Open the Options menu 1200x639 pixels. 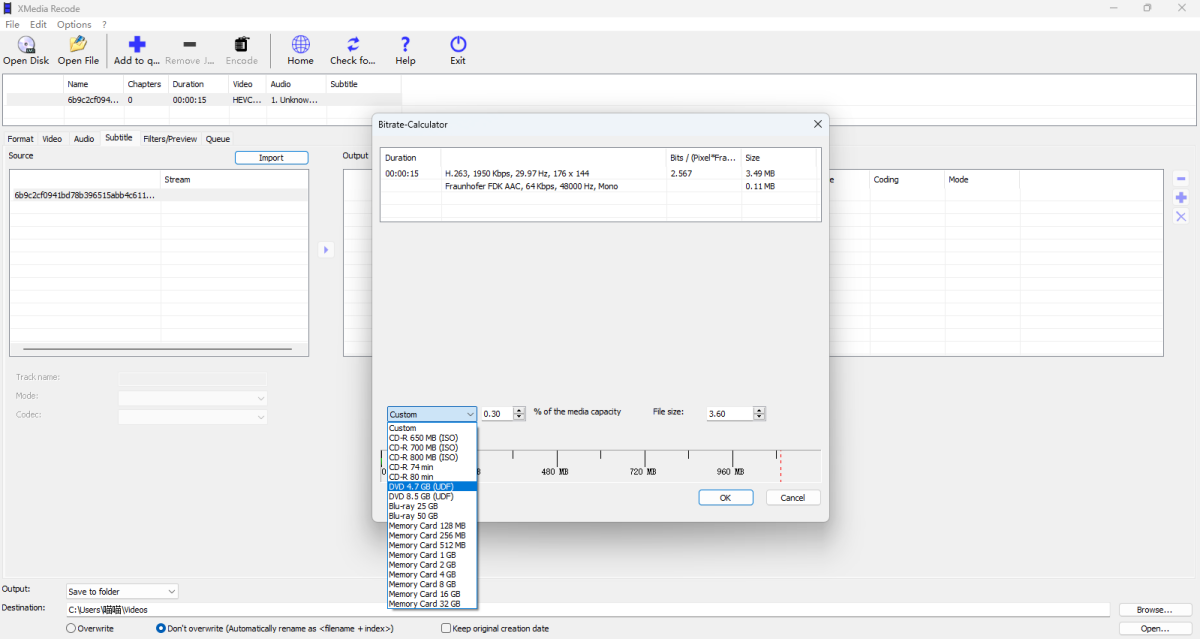74,24
